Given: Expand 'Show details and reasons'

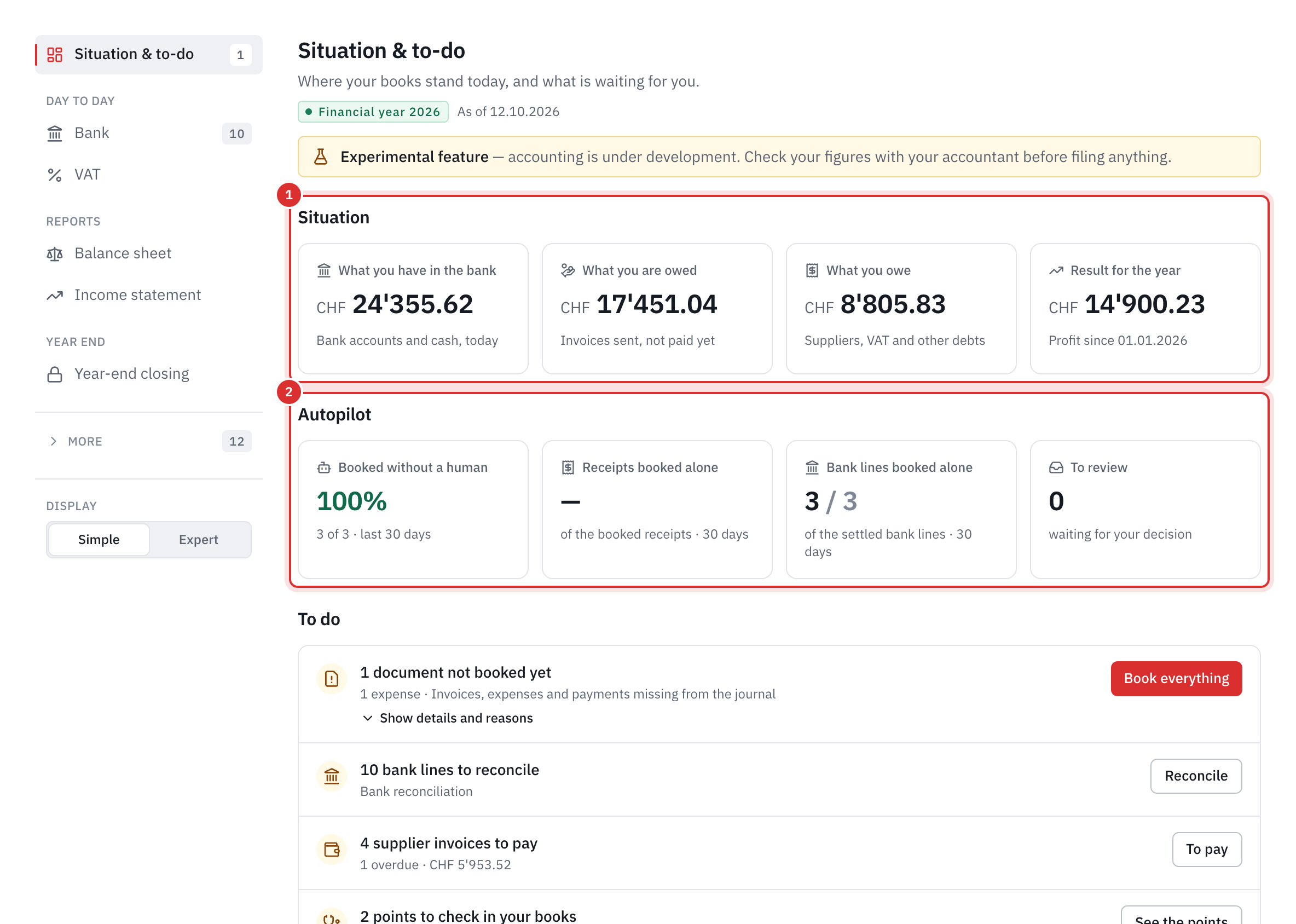Looking at the screenshot, I should [x=448, y=718].
